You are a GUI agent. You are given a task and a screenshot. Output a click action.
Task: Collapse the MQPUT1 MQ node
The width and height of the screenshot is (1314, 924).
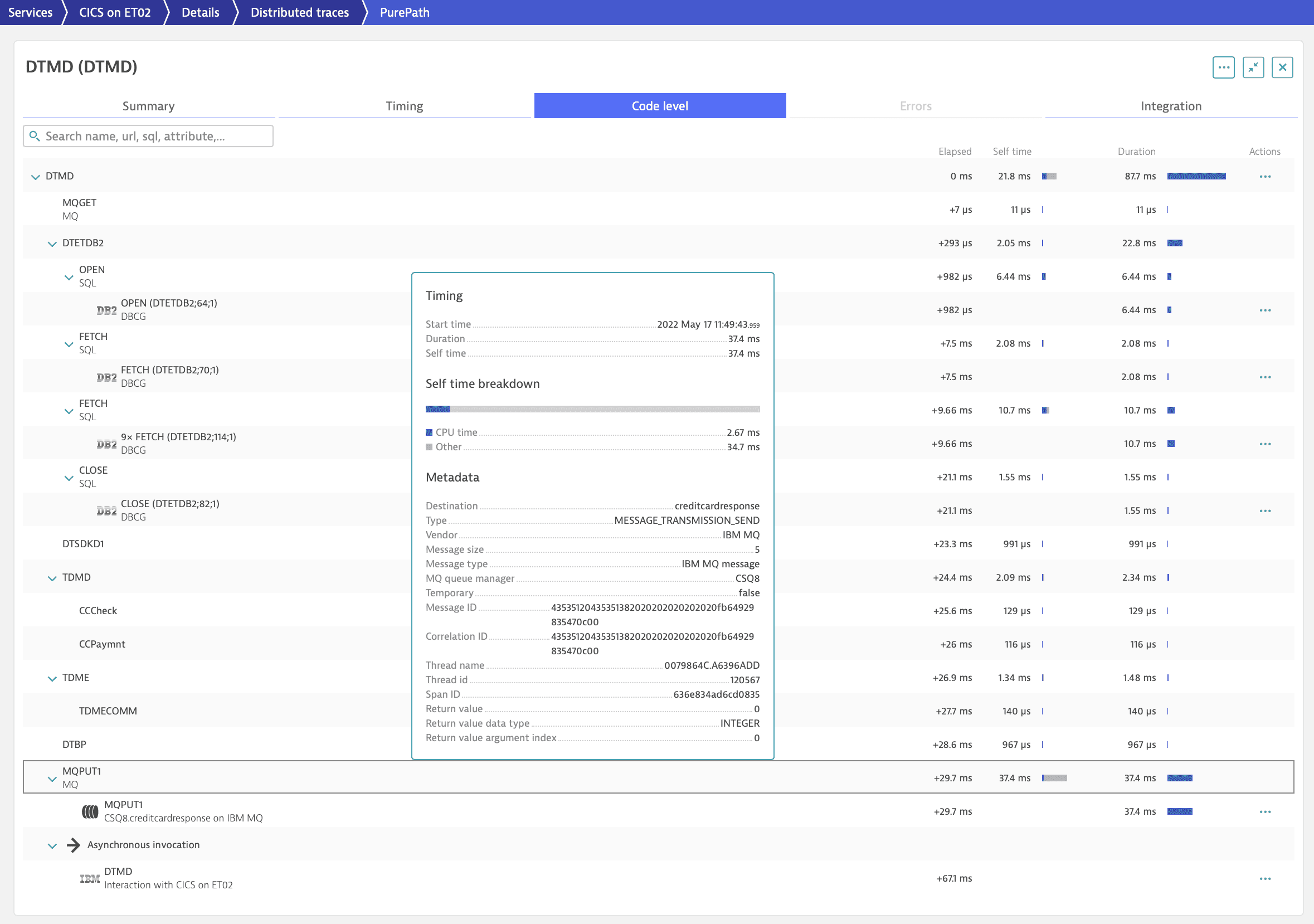point(52,779)
